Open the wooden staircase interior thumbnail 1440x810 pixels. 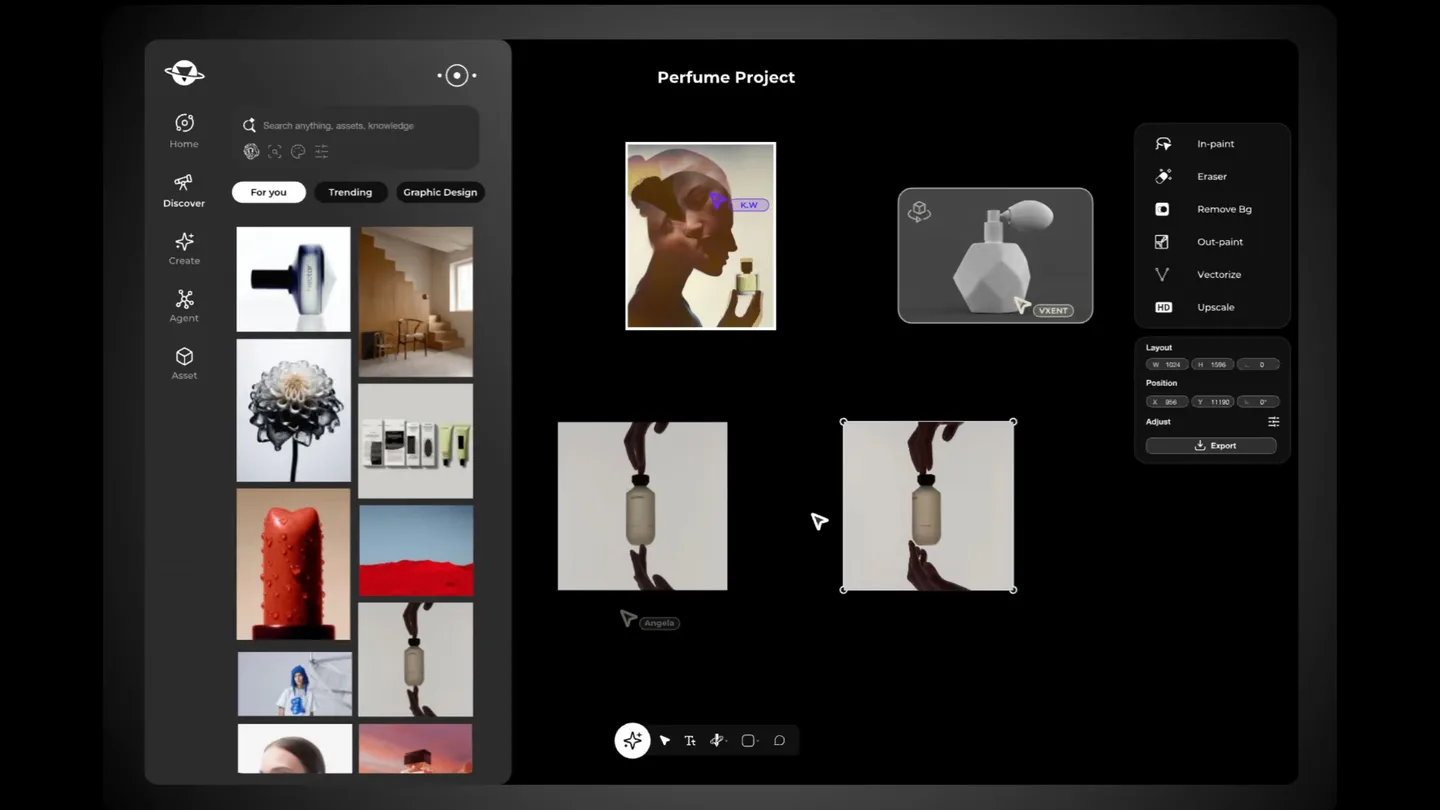tap(416, 302)
